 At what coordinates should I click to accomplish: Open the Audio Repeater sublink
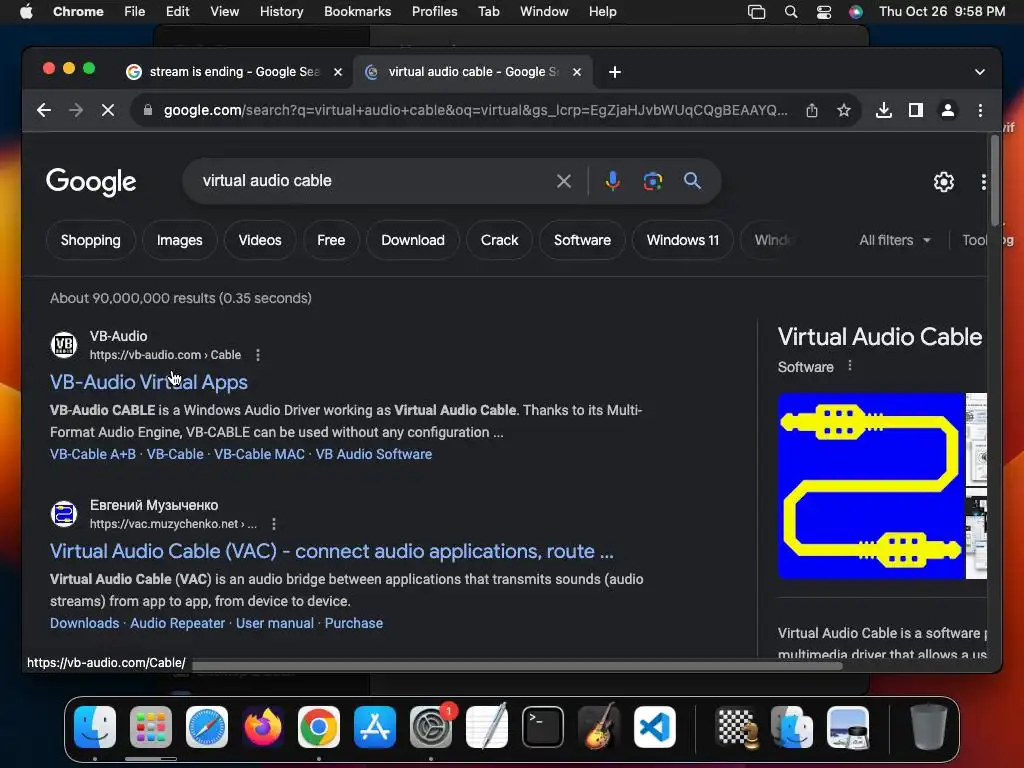pos(178,623)
